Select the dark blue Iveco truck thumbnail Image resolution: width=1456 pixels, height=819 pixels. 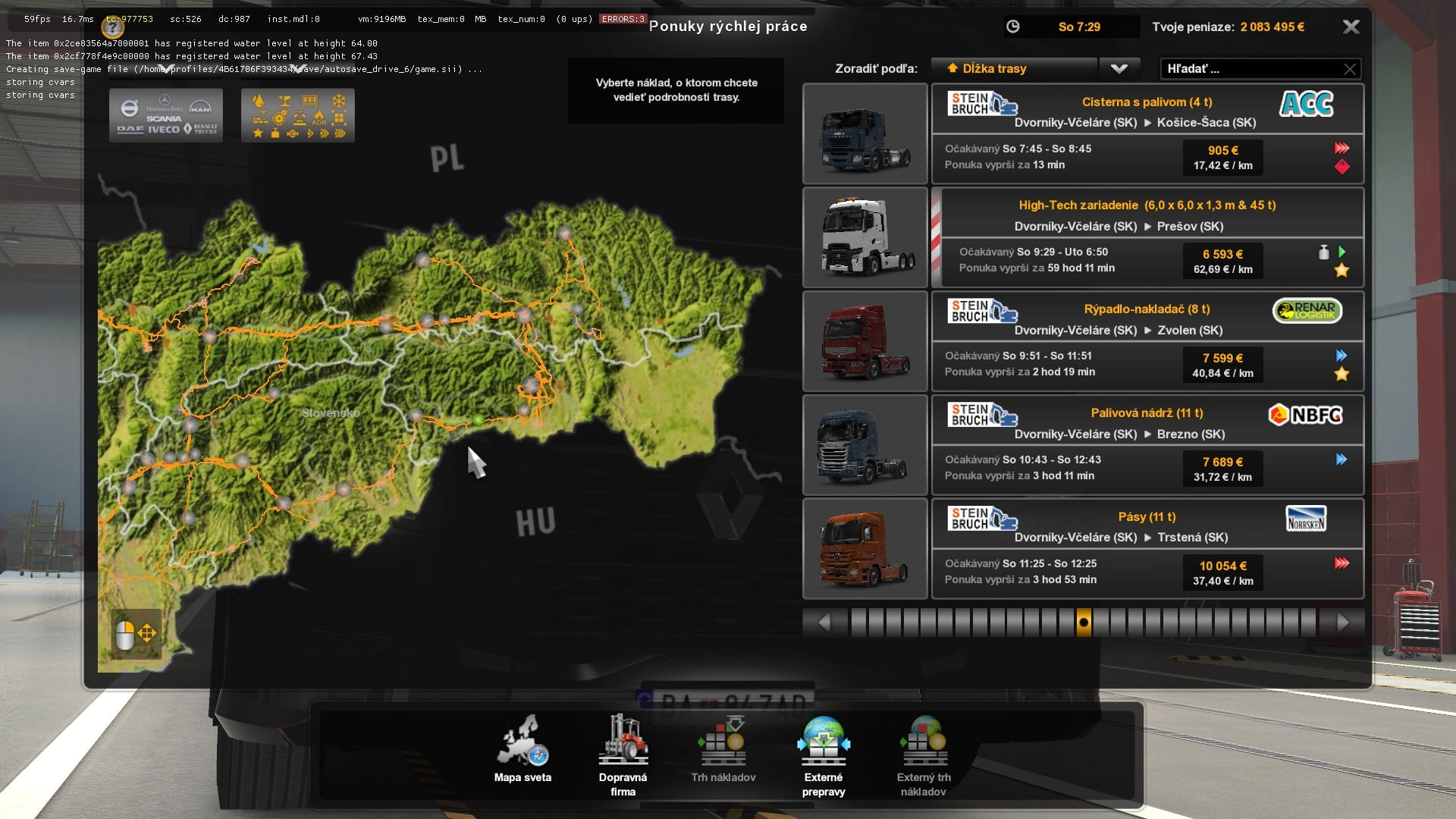864,134
